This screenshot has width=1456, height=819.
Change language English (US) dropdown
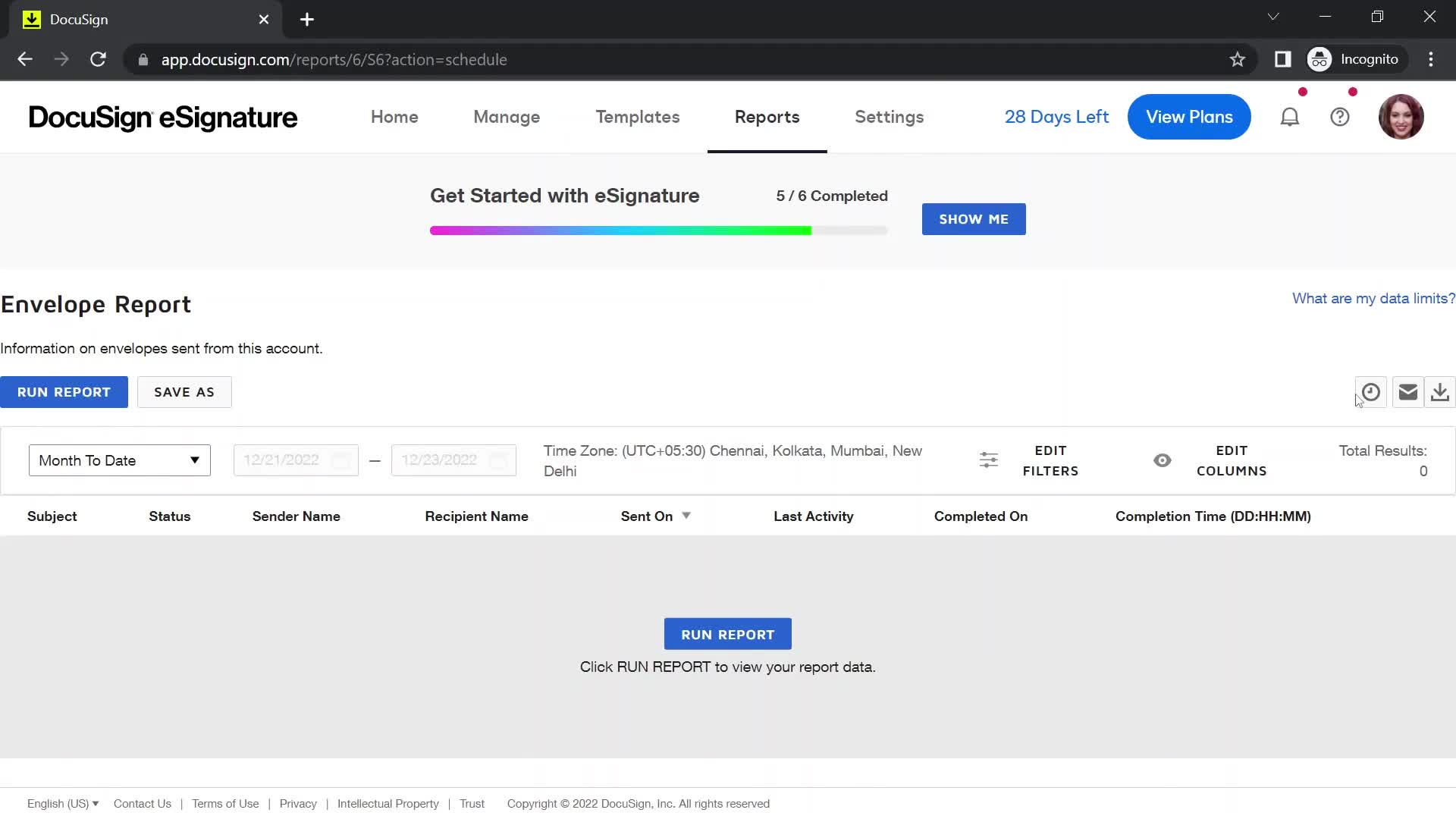pos(63,804)
